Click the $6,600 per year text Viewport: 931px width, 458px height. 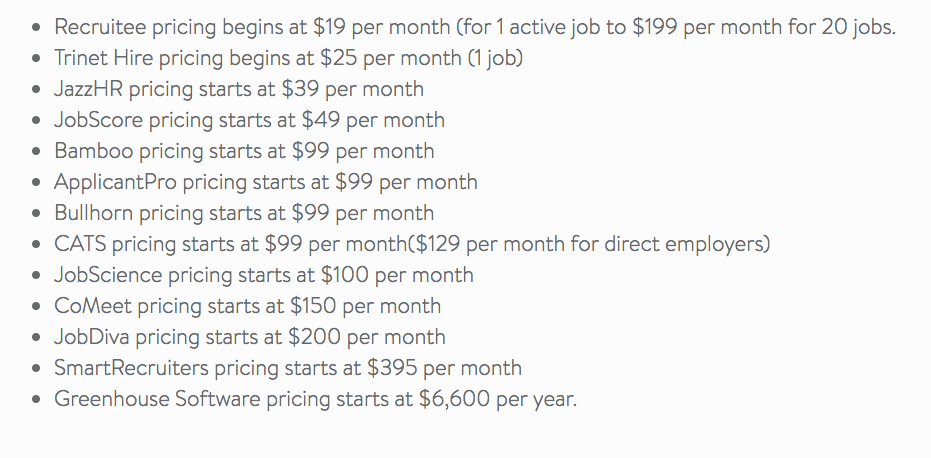pyautogui.click(x=498, y=398)
